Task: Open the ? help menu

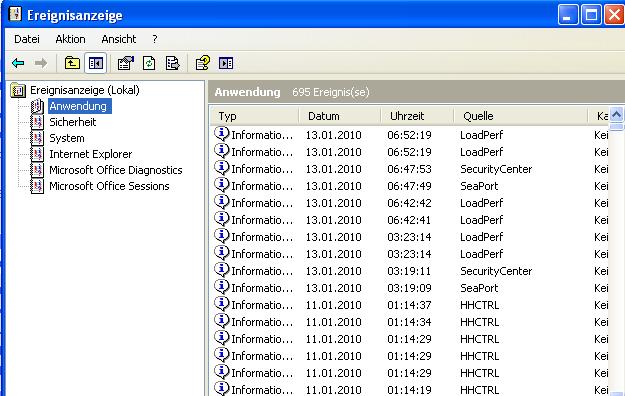Action: (x=155, y=39)
